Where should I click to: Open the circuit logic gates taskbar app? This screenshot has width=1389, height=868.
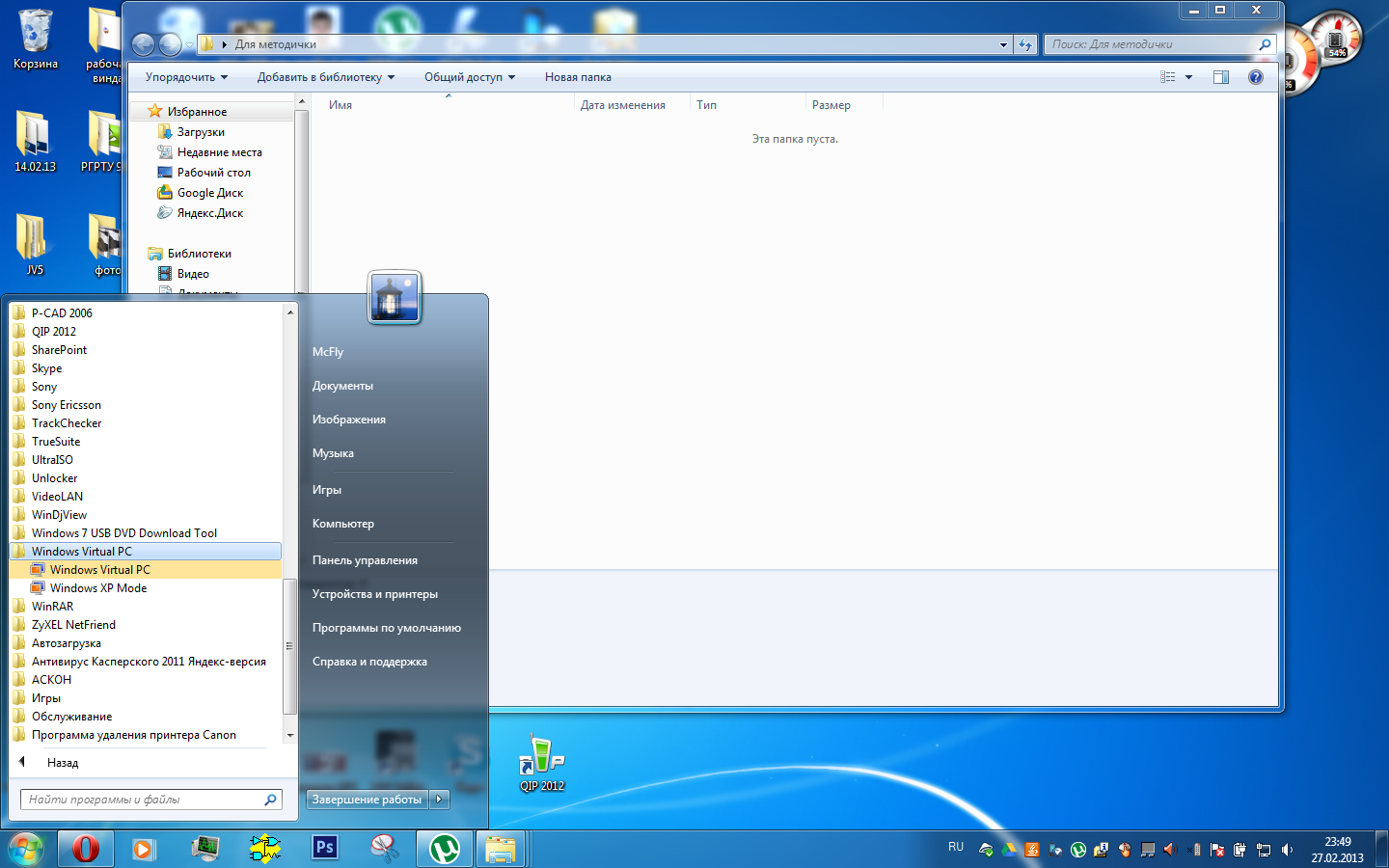tap(264, 849)
